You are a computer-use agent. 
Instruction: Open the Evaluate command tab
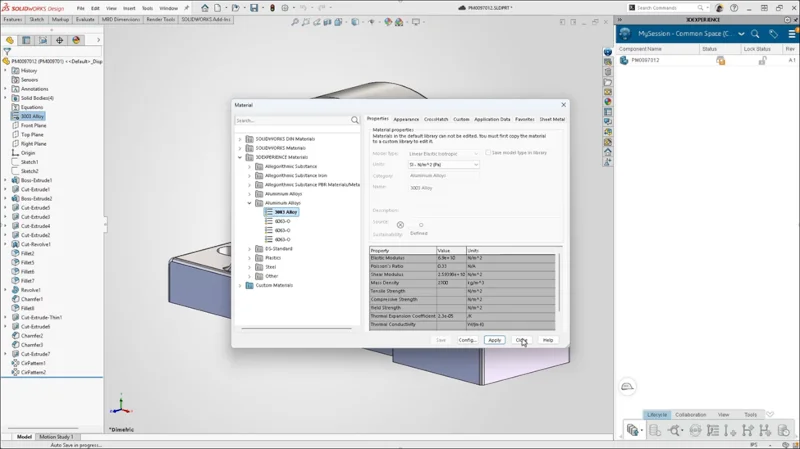tap(85, 19)
